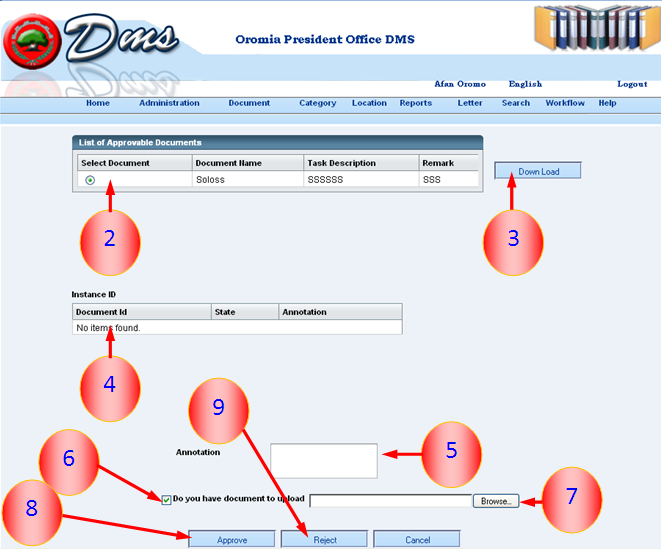Open the Document menu
662x550 pixels.
coord(249,103)
